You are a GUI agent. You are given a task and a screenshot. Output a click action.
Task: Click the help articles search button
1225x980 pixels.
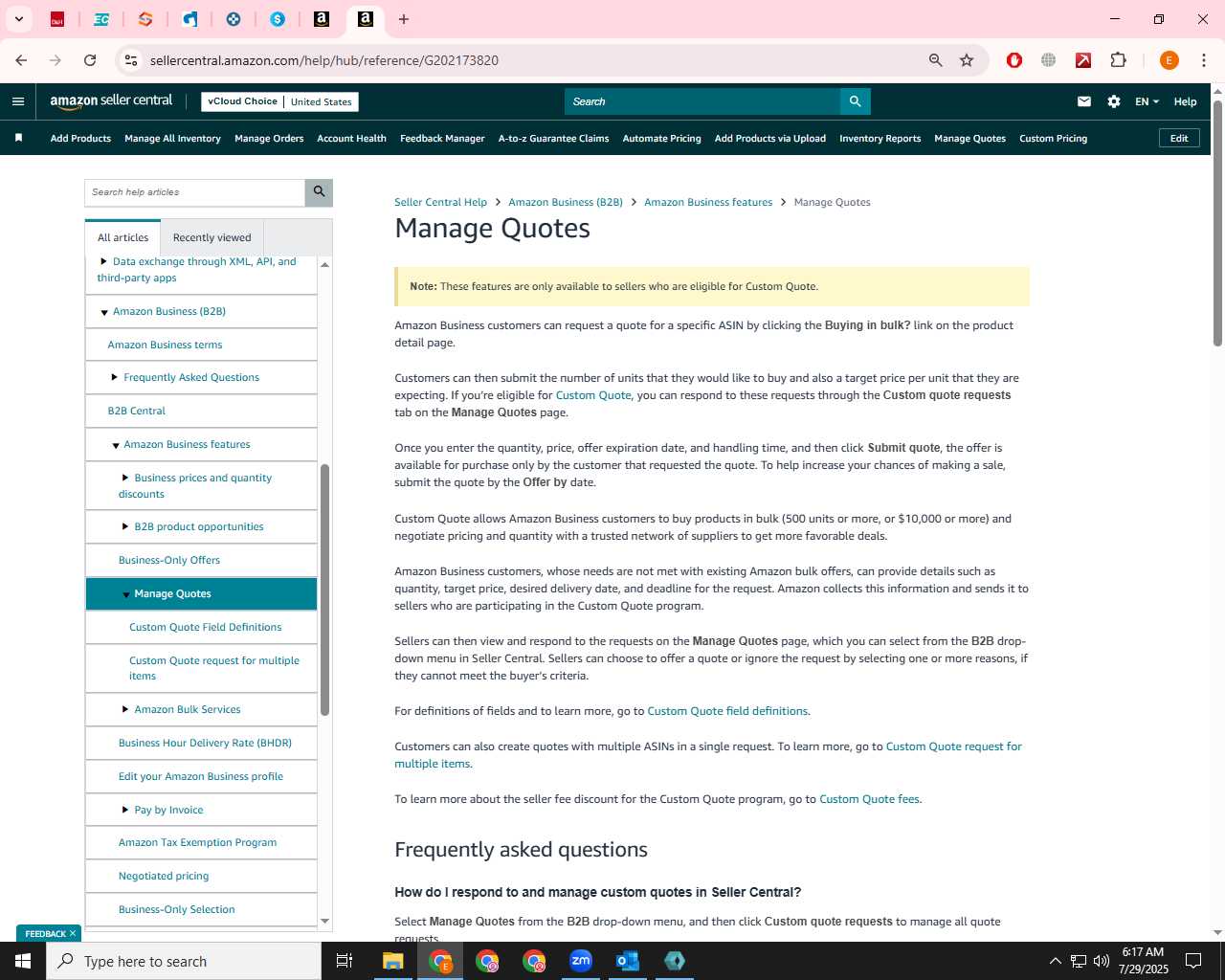pyautogui.click(x=319, y=192)
